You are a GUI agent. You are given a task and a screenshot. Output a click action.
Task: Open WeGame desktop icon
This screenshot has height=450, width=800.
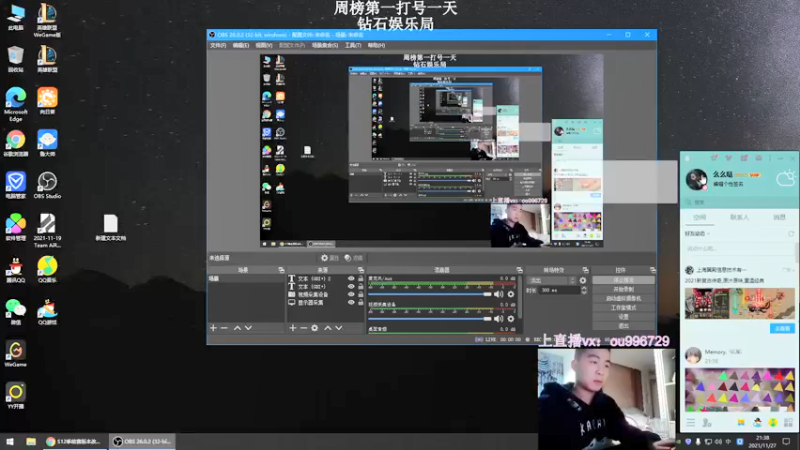click(x=15, y=354)
